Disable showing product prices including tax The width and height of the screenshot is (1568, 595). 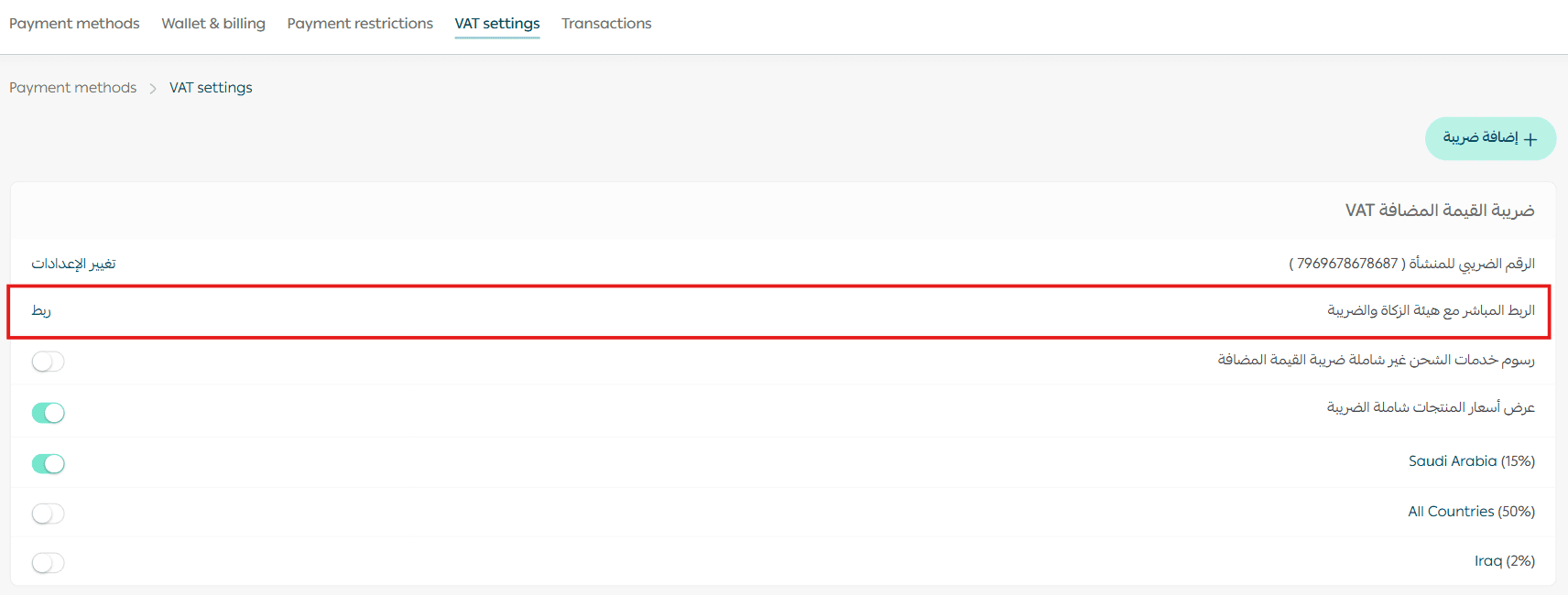tap(48, 413)
